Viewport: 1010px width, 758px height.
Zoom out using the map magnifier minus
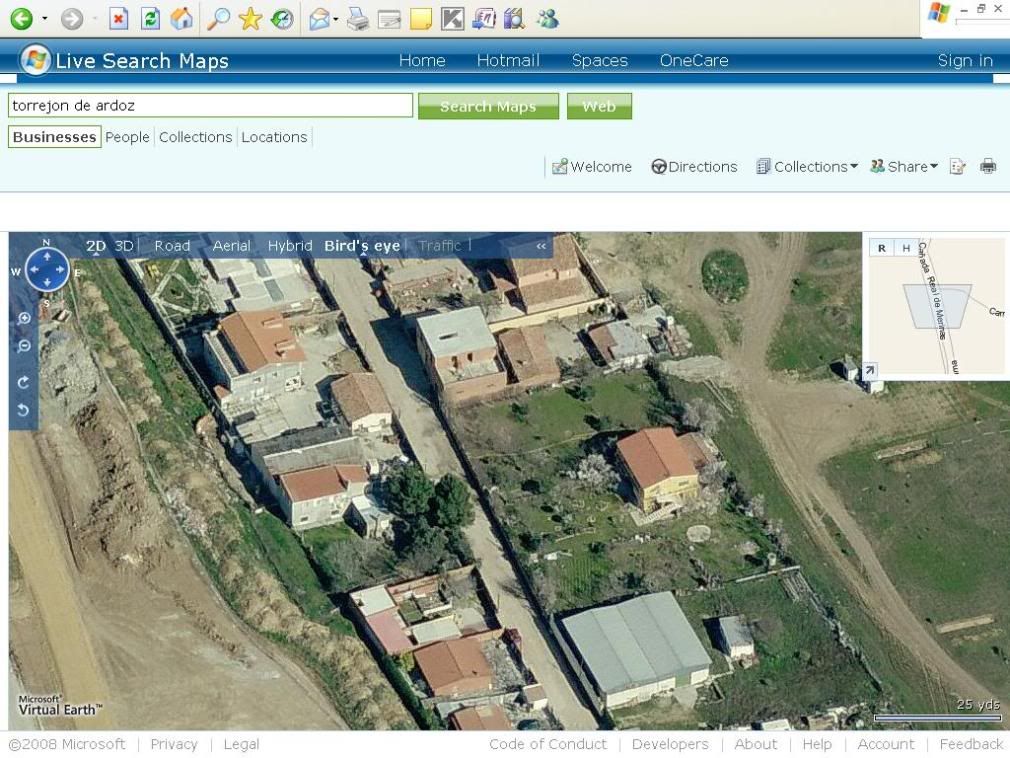click(x=24, y=346)
